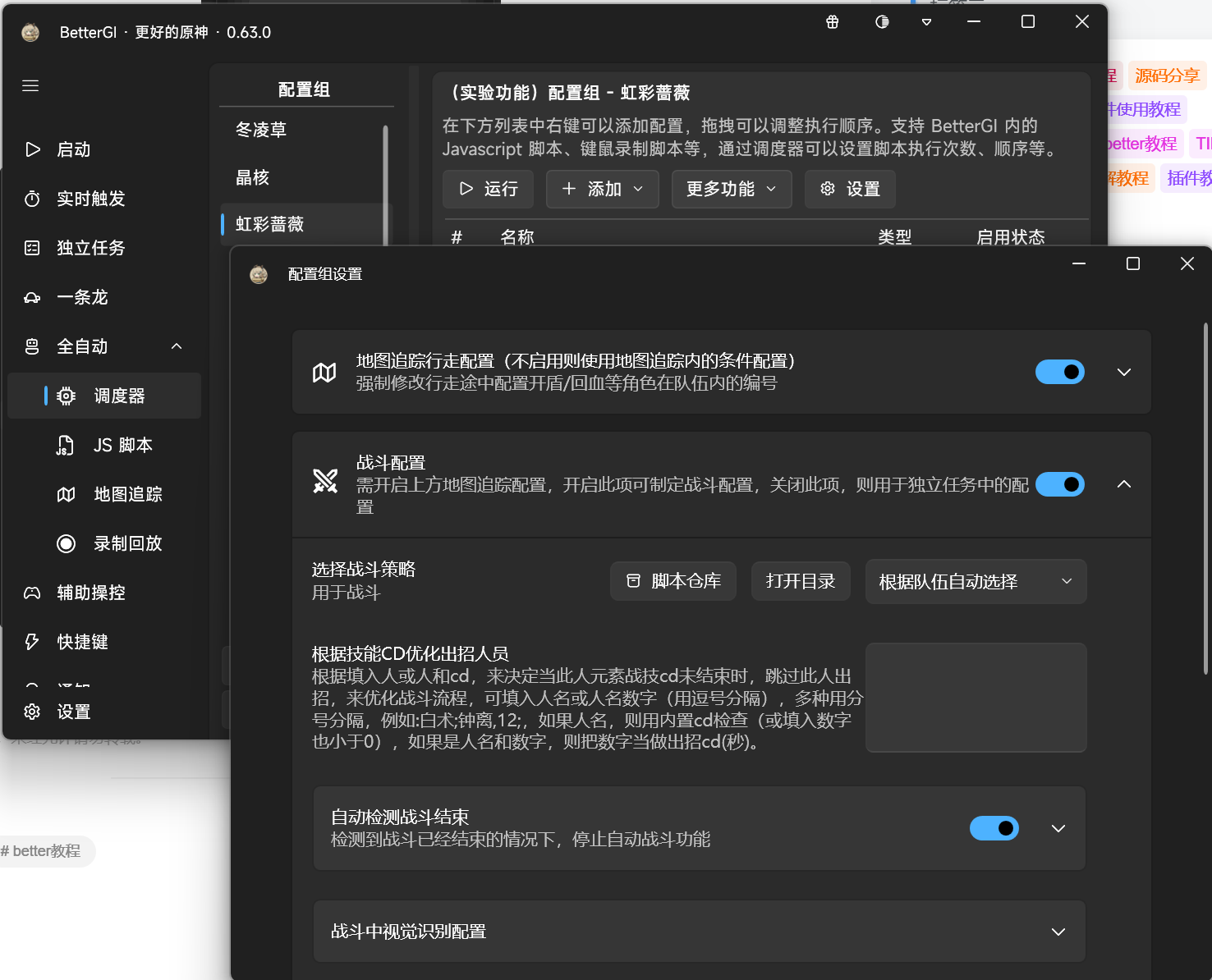Expand 战斗中视觉识别配置 section
The height and width of the screenshot is (980, 1212).
coord(700,932)
